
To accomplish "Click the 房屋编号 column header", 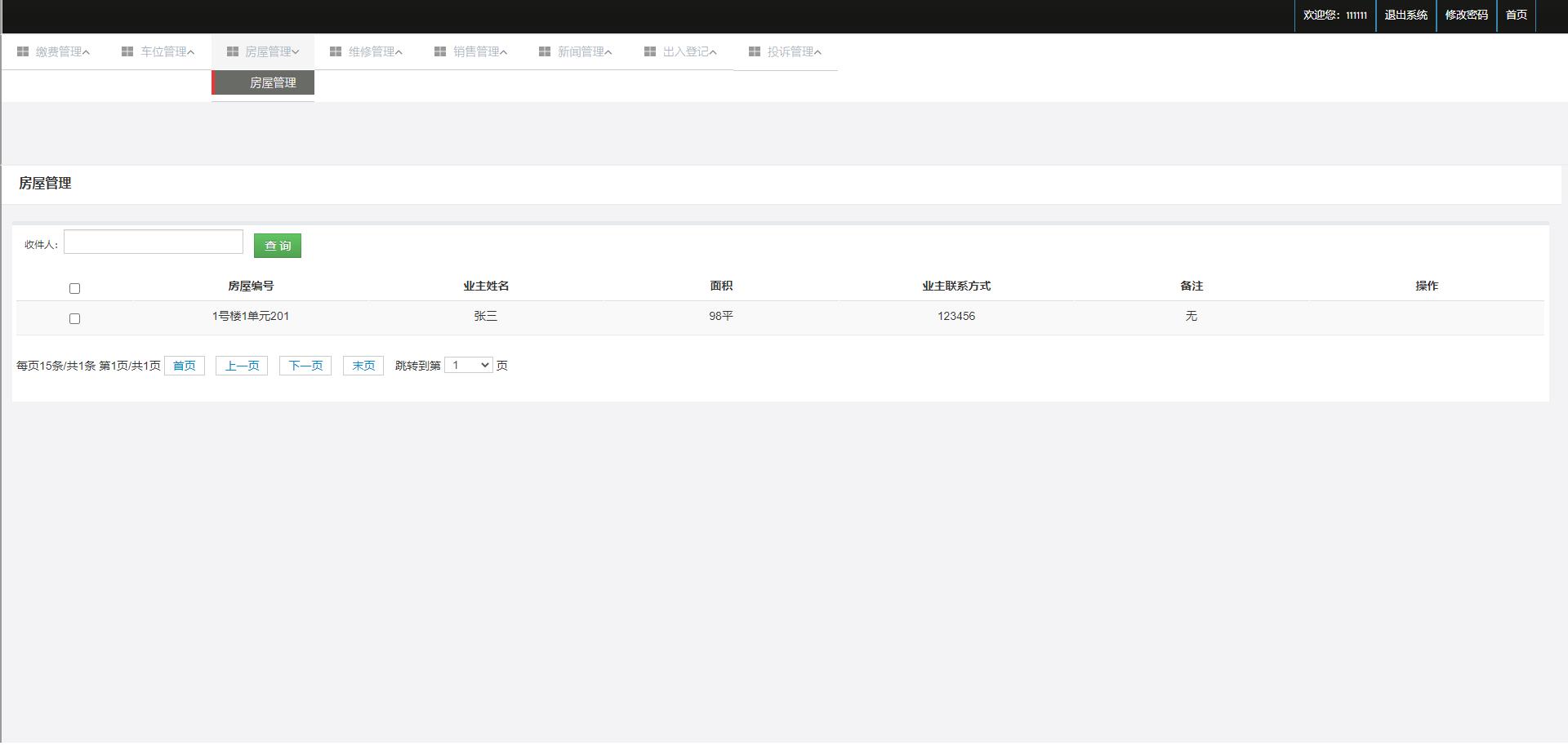I will (x=251, y=286).
